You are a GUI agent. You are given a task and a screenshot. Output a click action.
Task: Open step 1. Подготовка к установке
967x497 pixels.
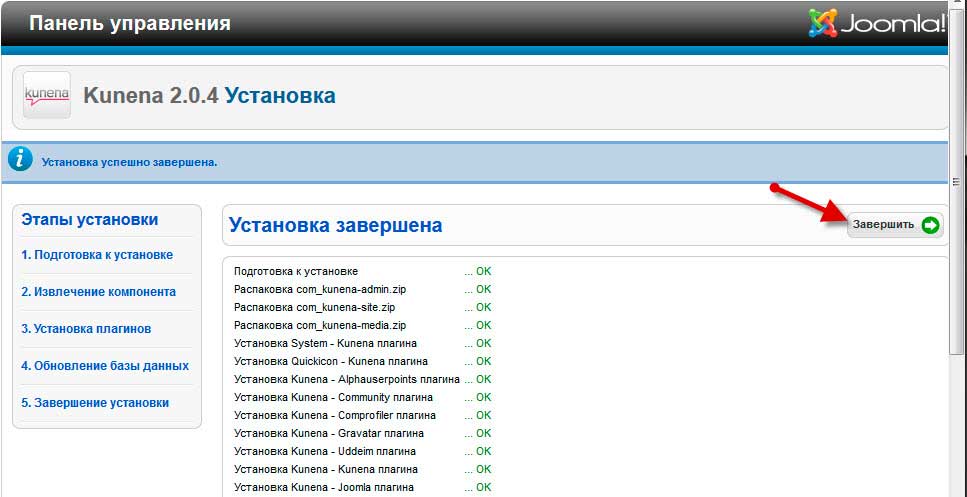pos(97,255)
